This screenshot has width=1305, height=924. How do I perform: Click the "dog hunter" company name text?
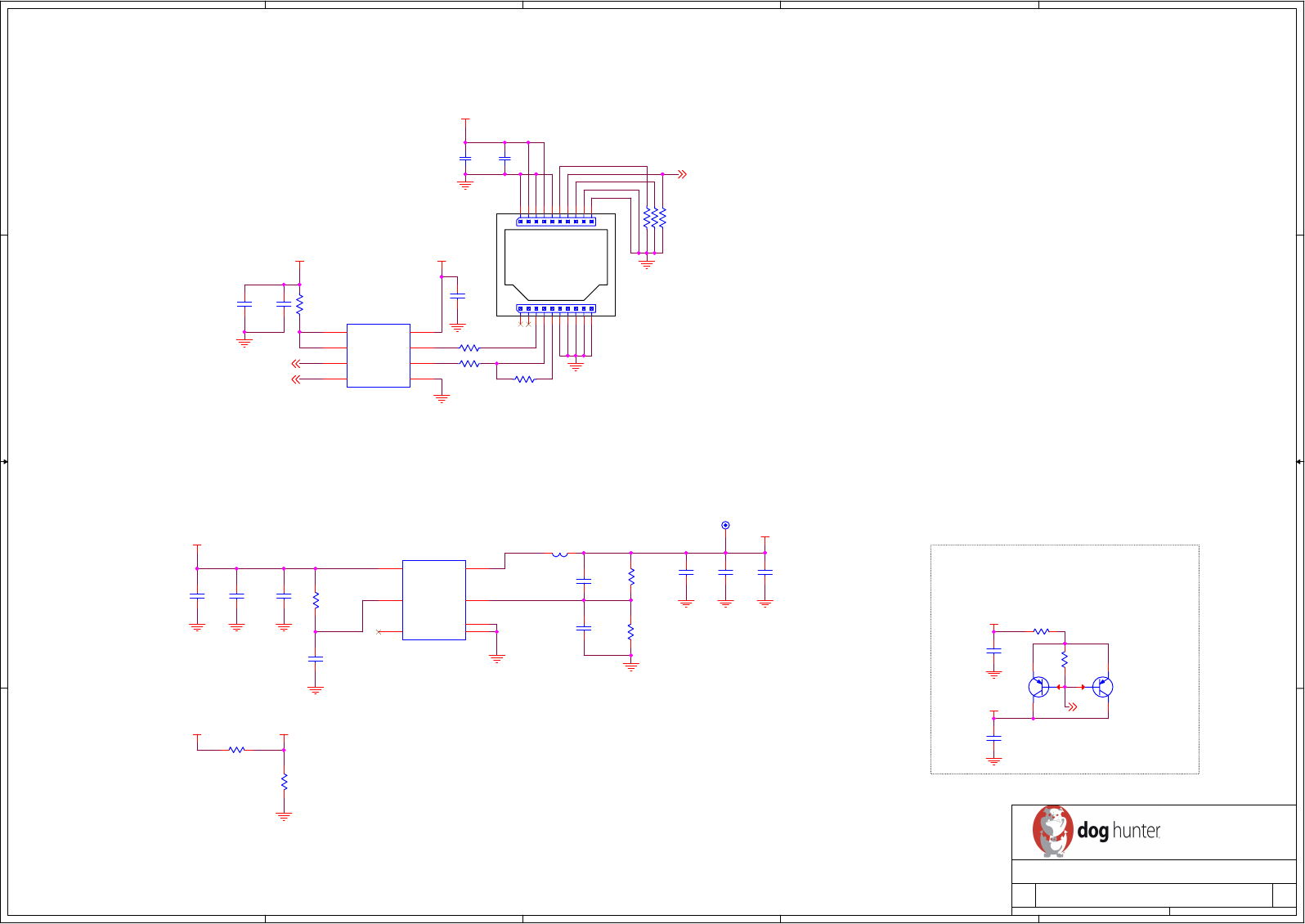click(1119, 831)
